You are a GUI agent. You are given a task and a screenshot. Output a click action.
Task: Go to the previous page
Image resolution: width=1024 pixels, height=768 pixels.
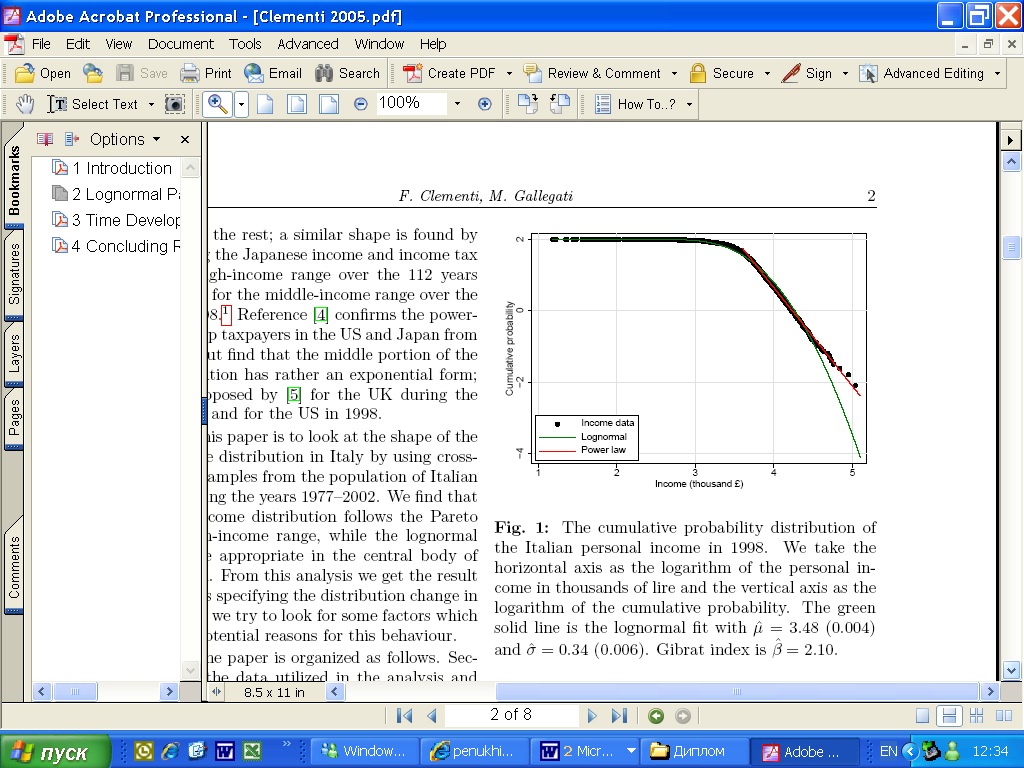pos(432,716)
